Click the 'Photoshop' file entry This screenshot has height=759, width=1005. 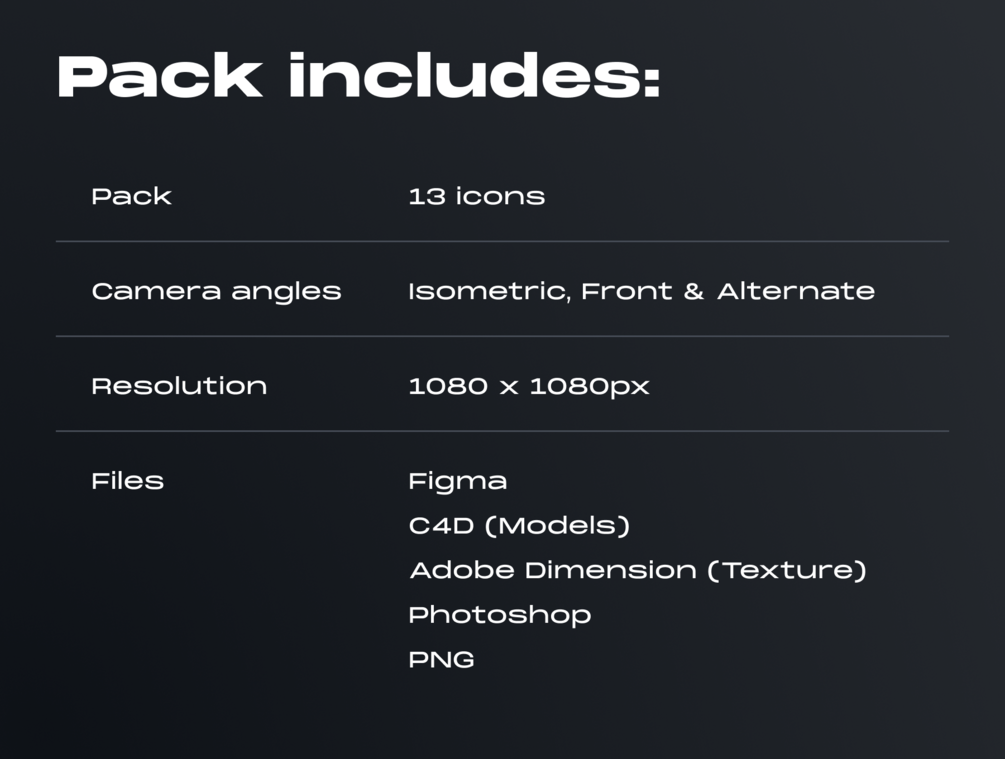(x=499, y=615)
